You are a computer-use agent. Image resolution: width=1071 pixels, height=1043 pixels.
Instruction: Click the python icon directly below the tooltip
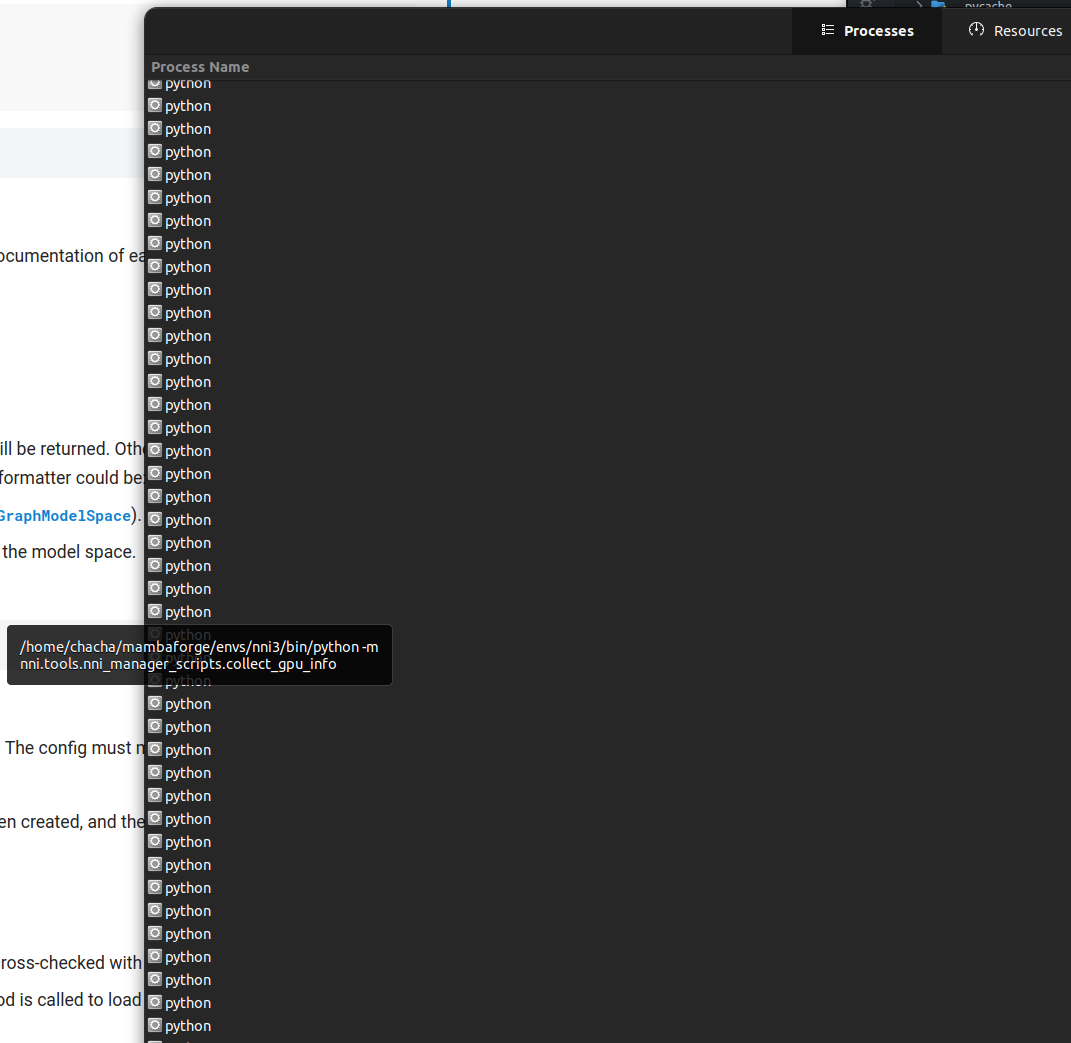(x=155, y=703)
